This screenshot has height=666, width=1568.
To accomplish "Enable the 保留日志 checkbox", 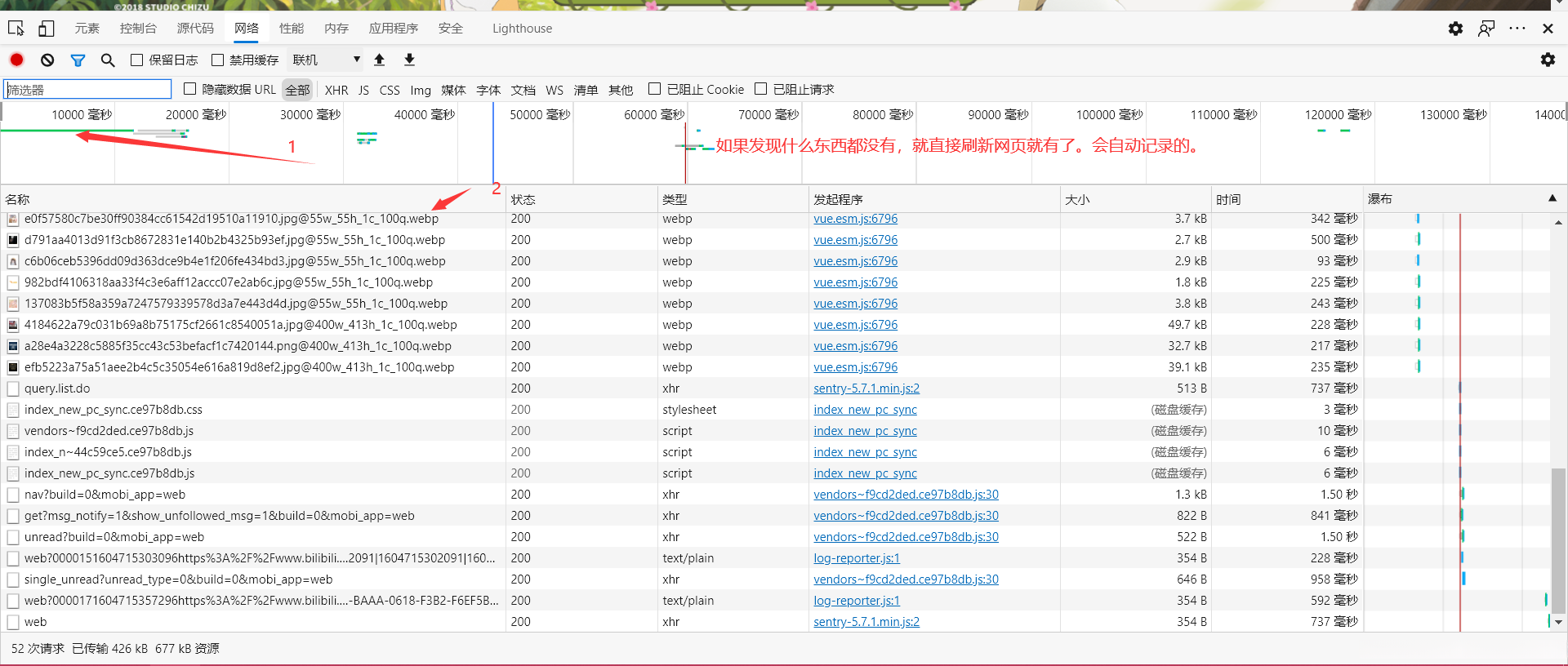I will (137, 60).
